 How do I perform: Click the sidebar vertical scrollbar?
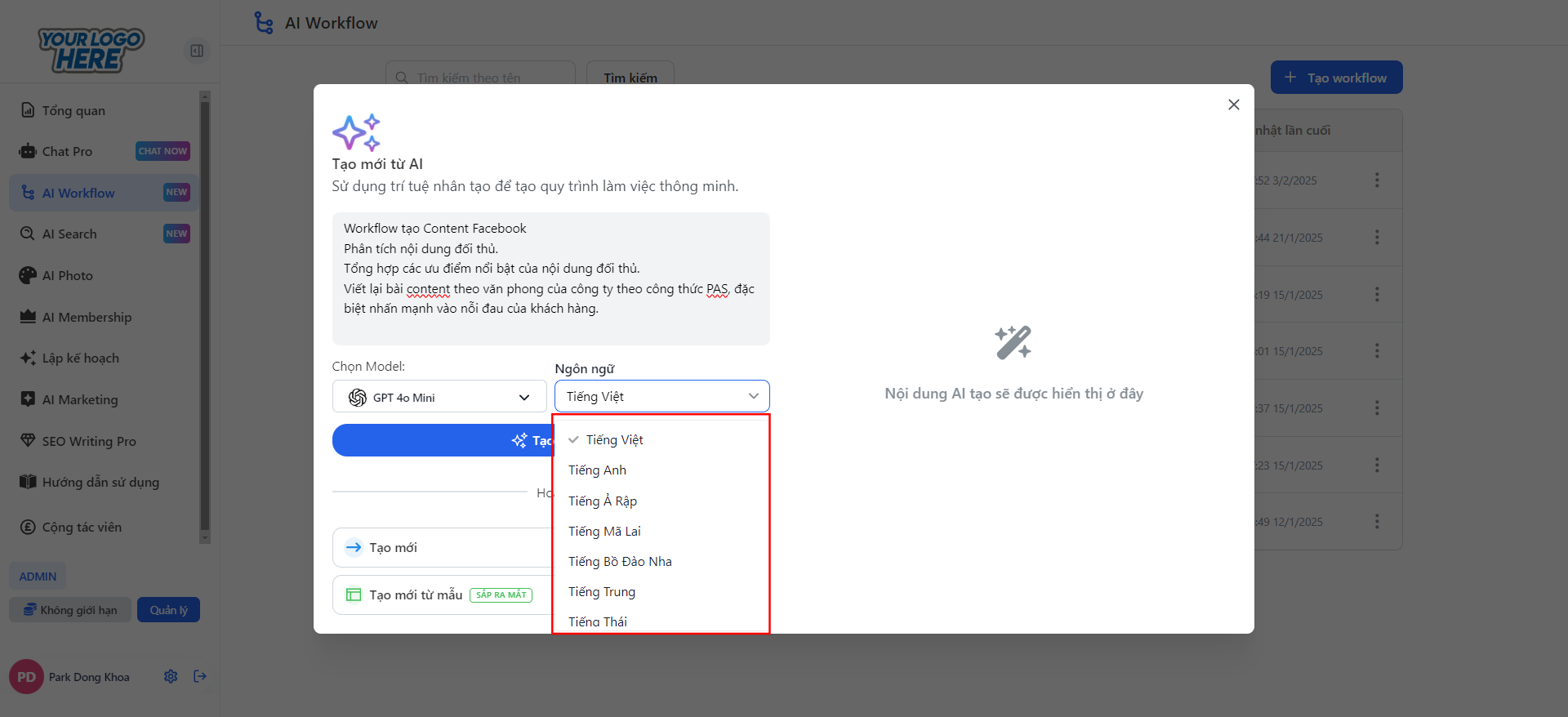[205, 317]
